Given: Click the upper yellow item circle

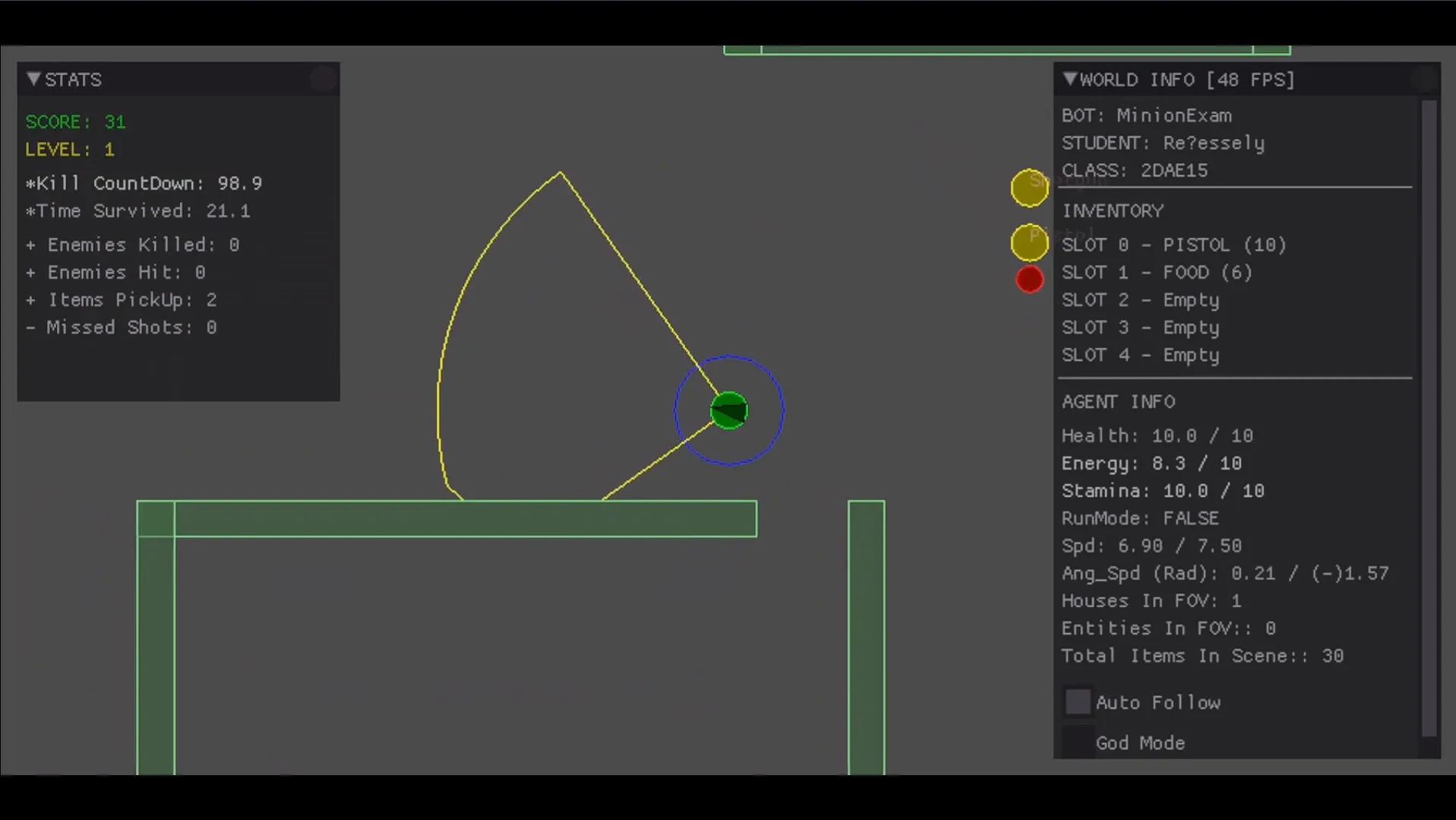Looking at the screenshot, I should pos(1029,188).
